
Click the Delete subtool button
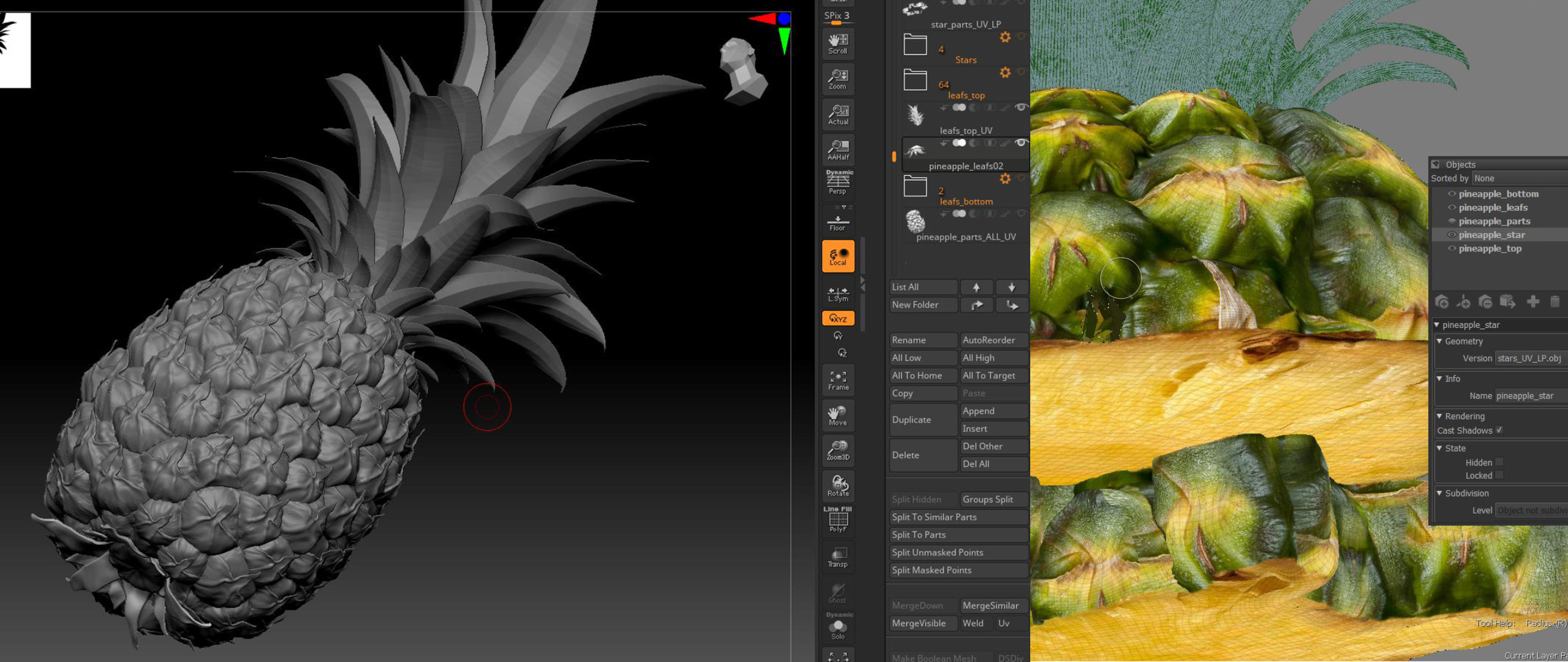point(923,455)
